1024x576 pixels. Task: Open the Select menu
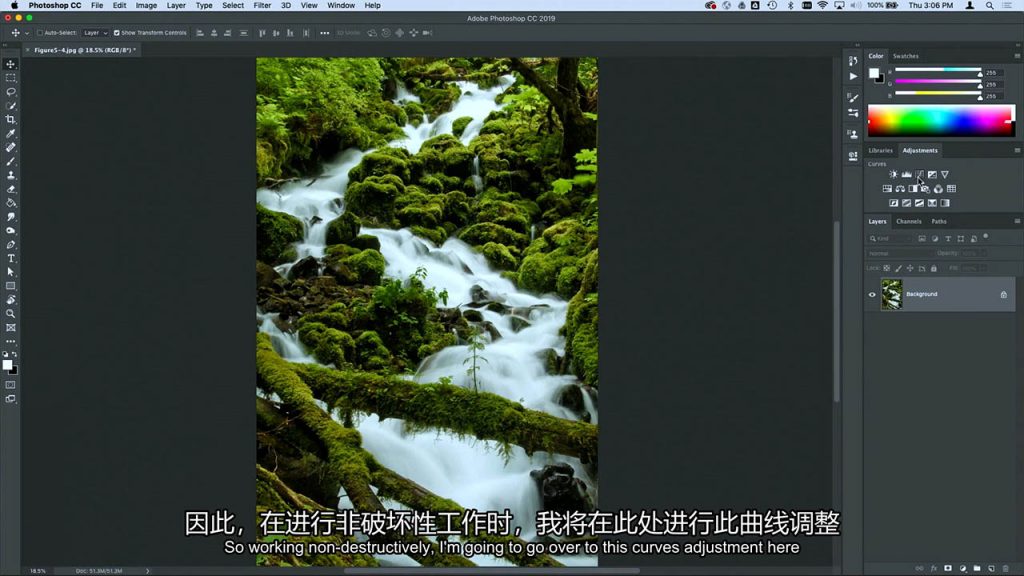[232, 5]
